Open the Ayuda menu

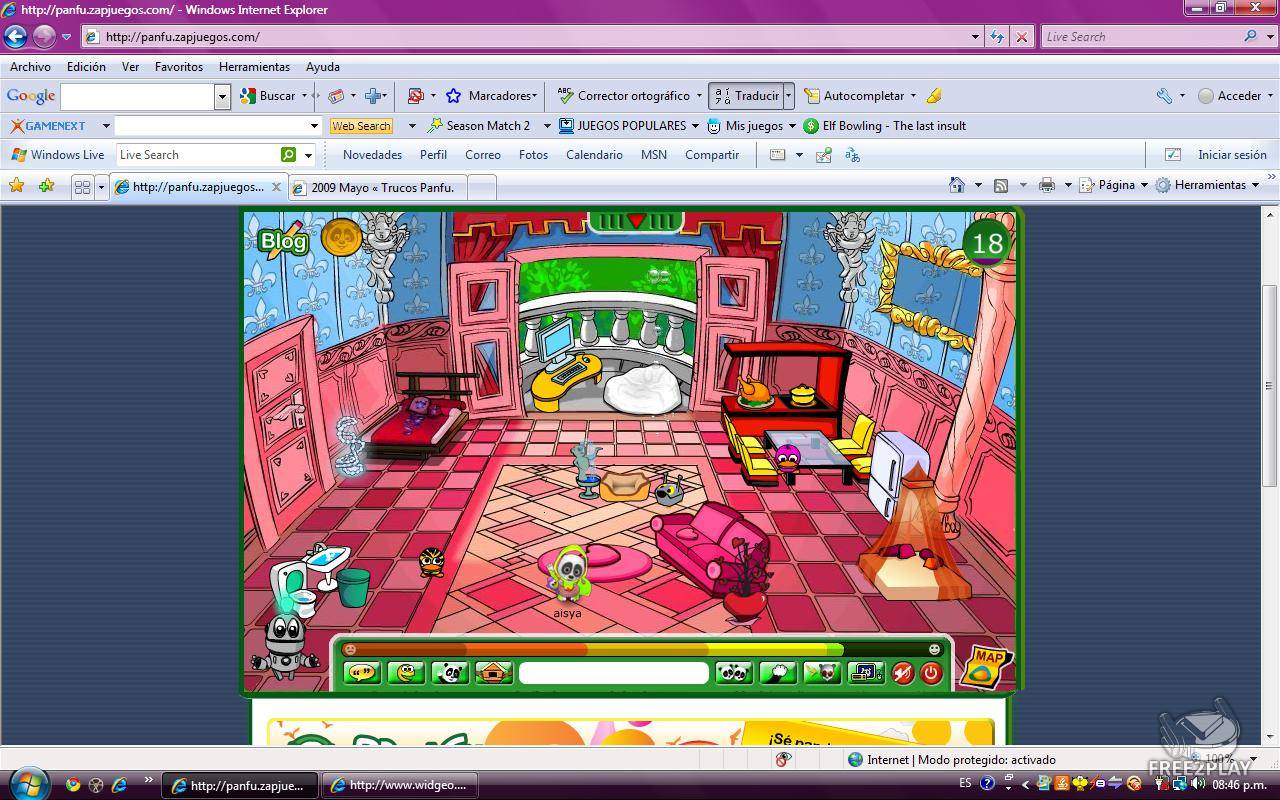click(x=323, y=67)
